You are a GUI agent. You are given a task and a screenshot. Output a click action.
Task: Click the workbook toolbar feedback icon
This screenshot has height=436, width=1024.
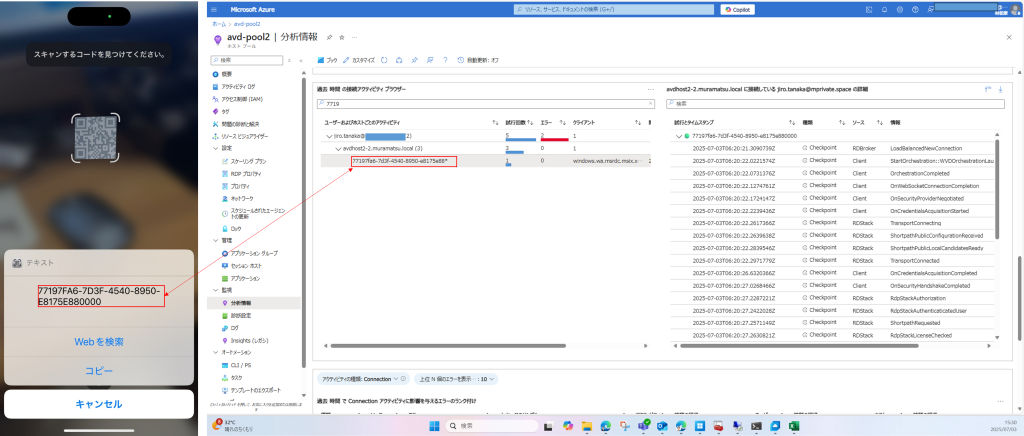(429, 59)
